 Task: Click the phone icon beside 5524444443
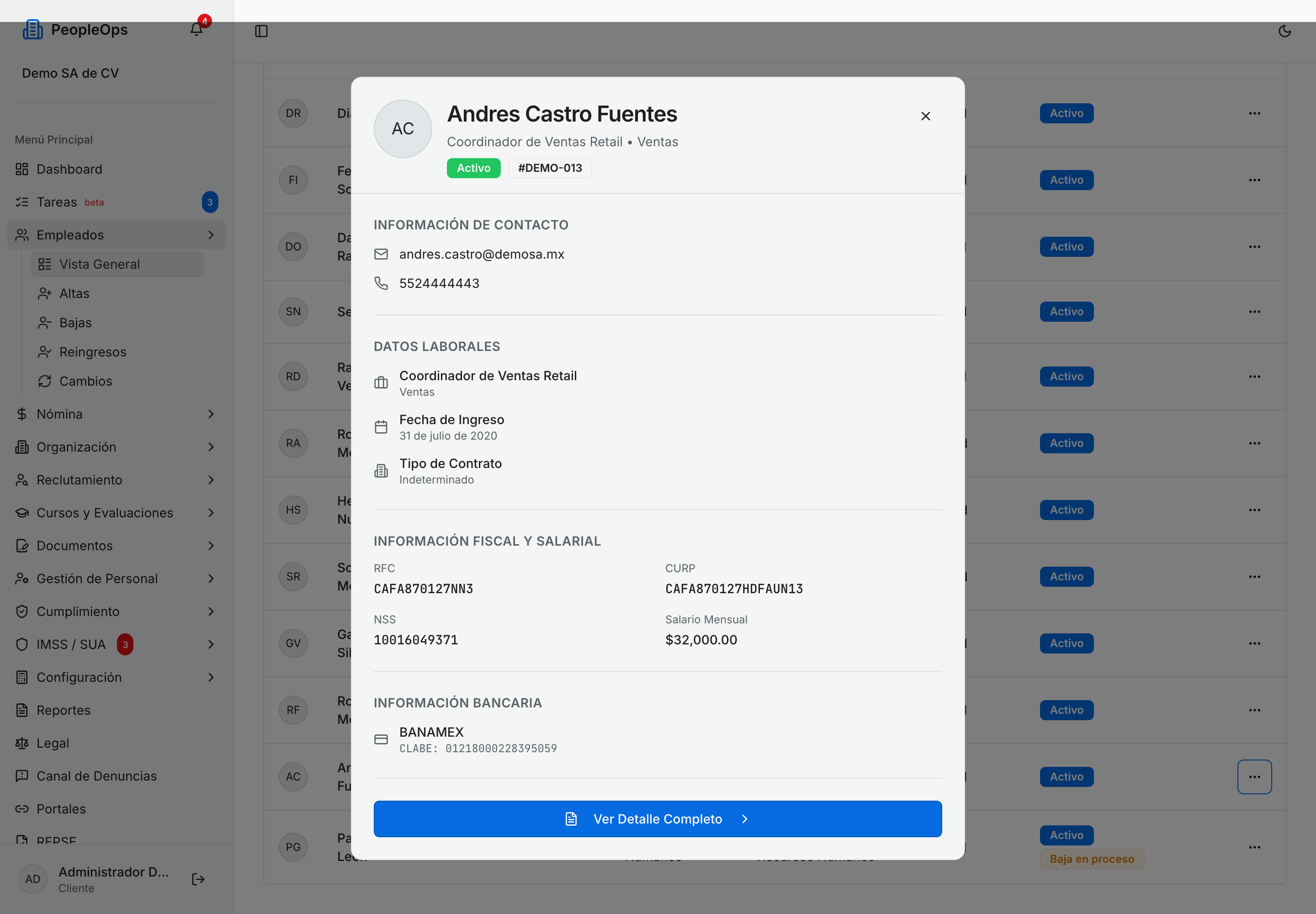tap(381, 283)
